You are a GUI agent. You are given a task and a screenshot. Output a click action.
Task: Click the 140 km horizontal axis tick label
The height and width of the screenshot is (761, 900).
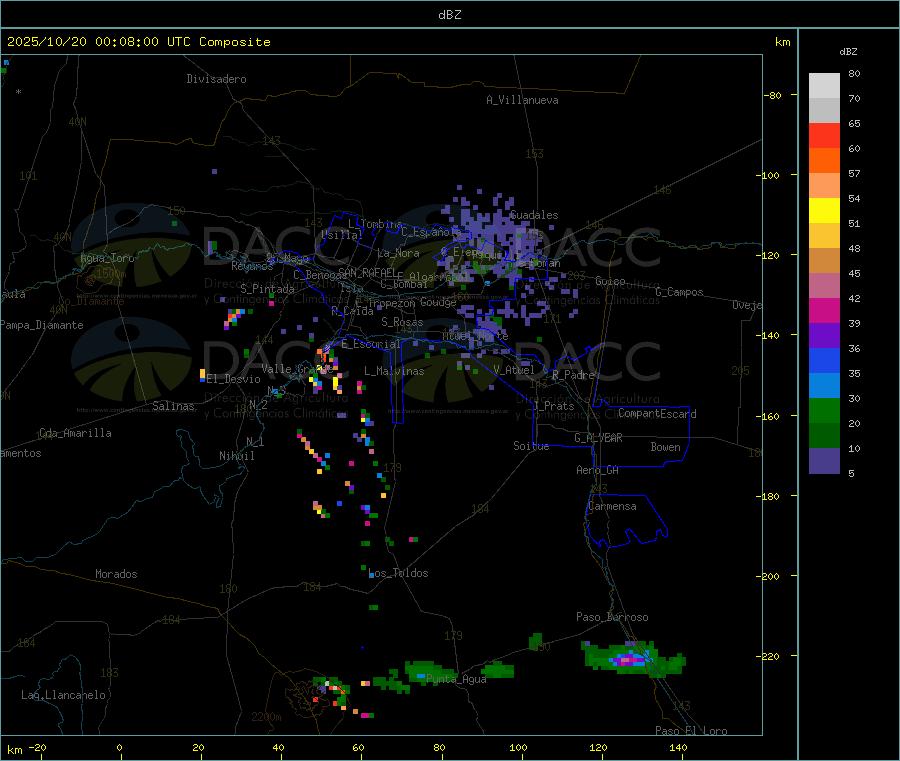(x=678, y=747)
